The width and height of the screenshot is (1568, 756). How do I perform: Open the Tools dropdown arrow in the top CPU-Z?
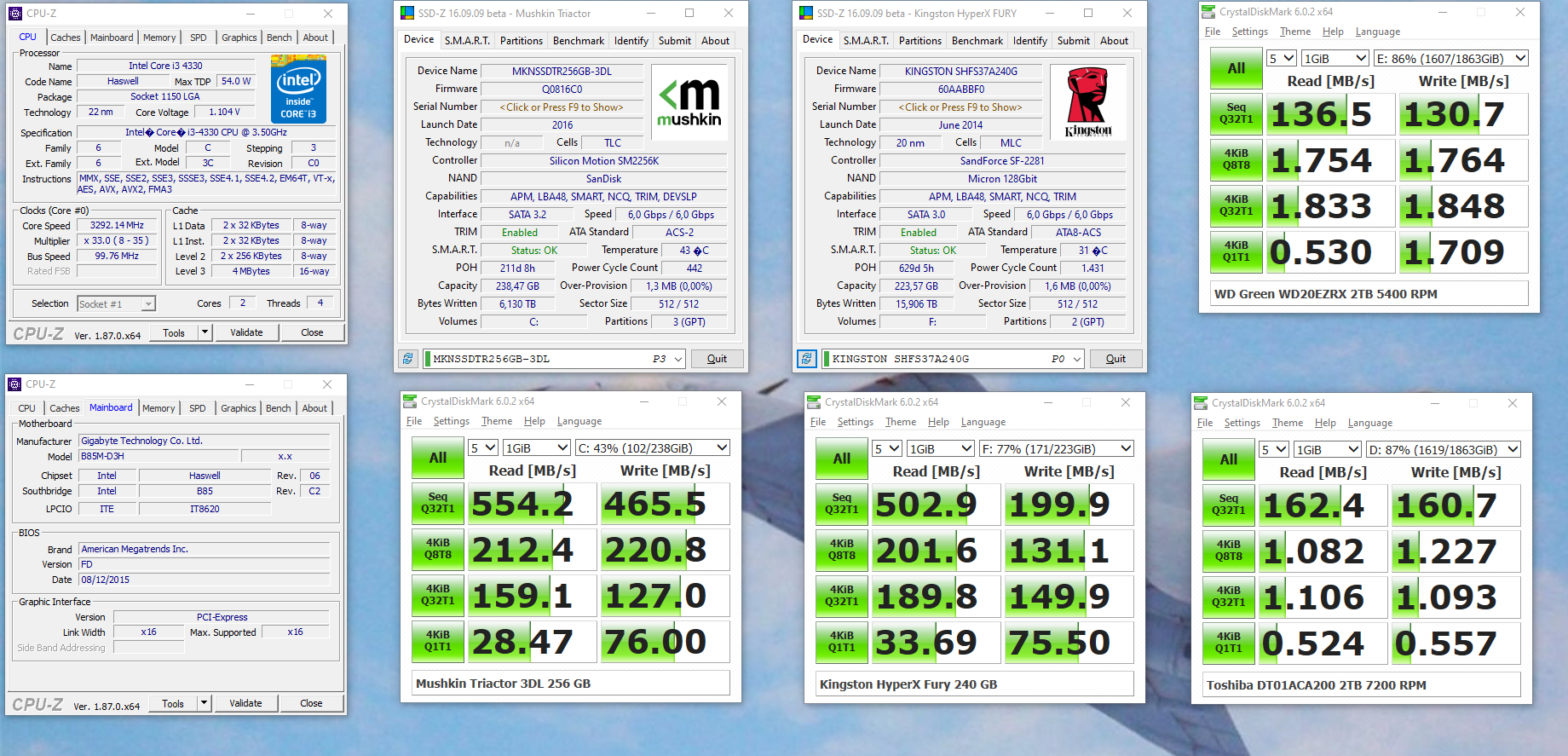coord(205,332)
